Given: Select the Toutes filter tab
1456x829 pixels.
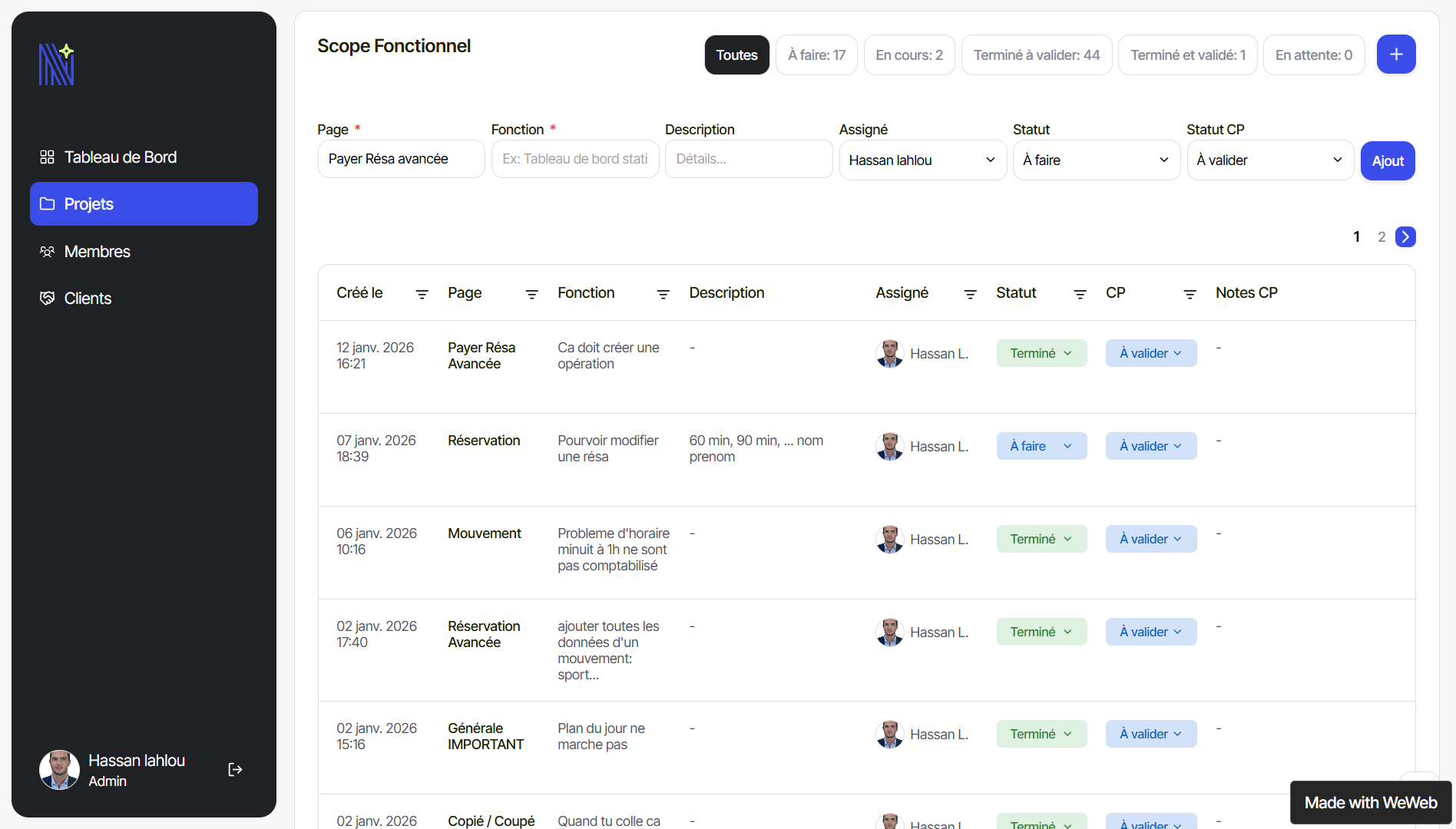Looking at the screenshot, I should coord(736,54).
